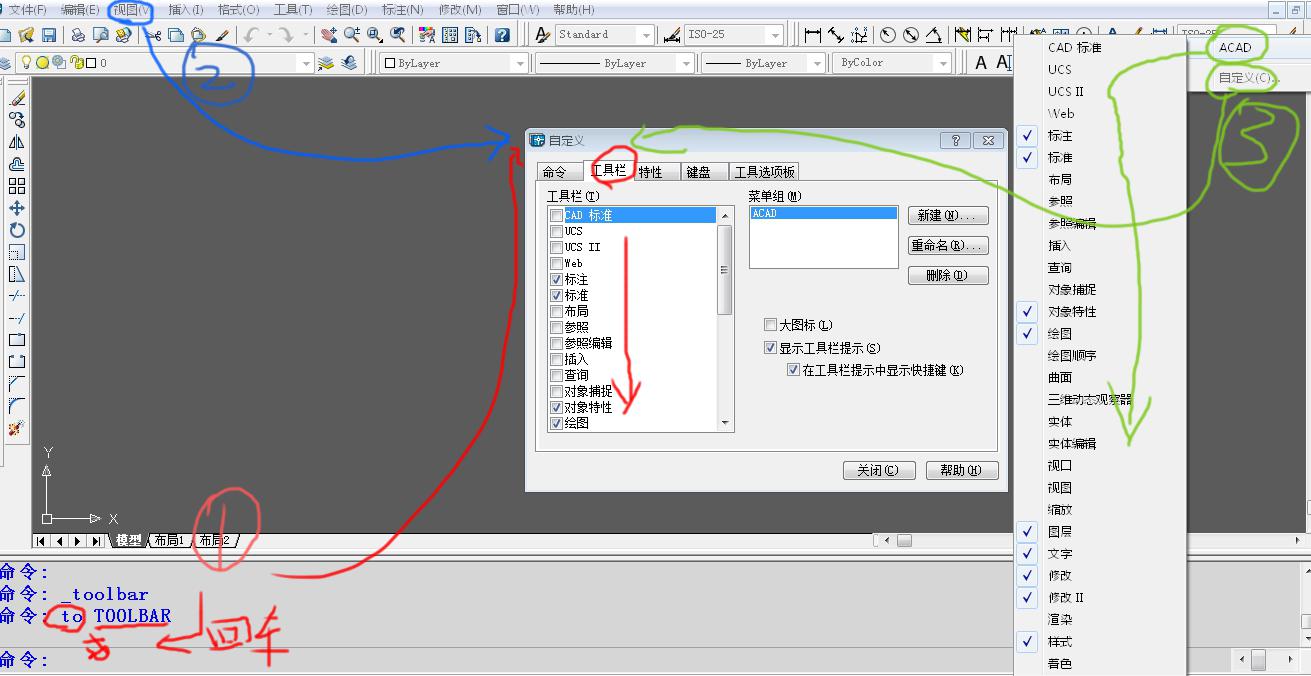Open the ByColor plot style dropdown

941,63
